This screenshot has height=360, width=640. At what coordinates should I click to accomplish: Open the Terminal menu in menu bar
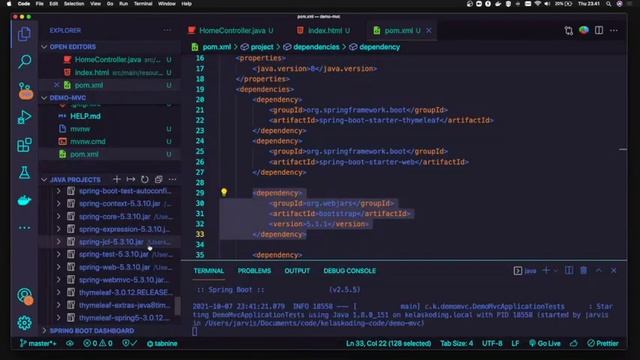click(x=143, y=4)
